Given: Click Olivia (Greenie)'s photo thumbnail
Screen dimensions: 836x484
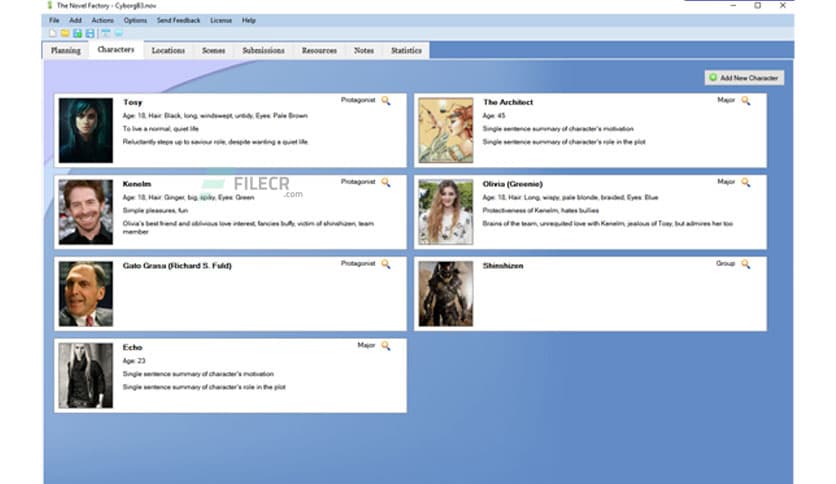Looking at the screenshot, I should [x=446, y=212].
